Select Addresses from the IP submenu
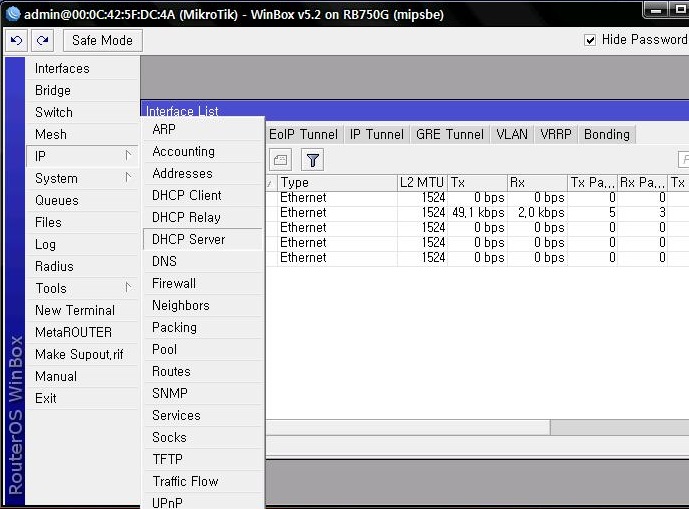Image resolution: width=689 pixels, height=509 pixels. (203, 173)
